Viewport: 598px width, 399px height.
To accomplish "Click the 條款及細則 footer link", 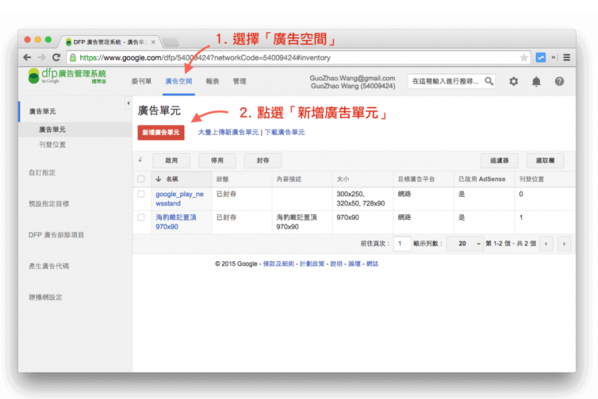I will pyautogui.click(x=278, y=264).
